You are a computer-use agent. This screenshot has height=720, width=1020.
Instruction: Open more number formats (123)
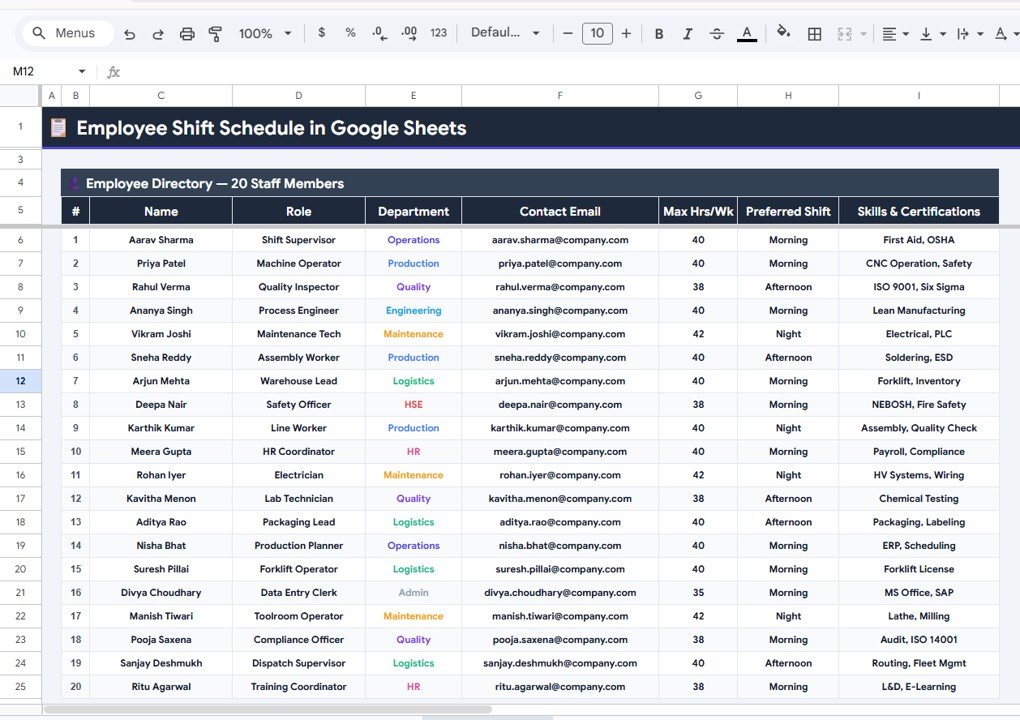[438, 33]
